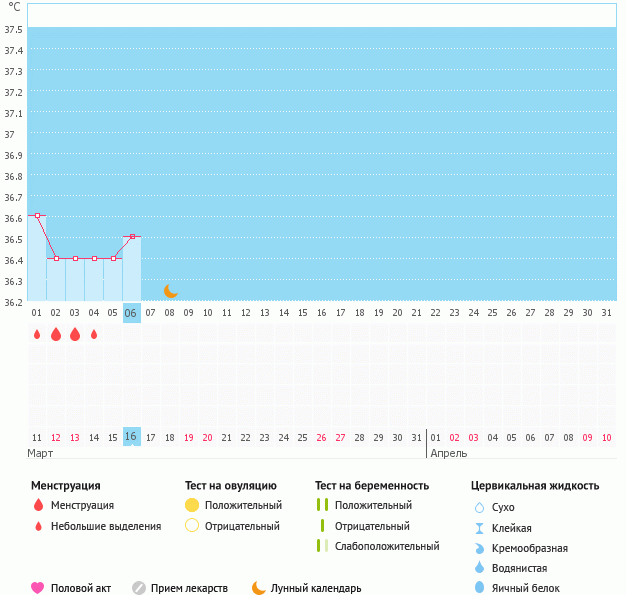Click the menstruation drop under day 02
Screen dimensions: 626x595
pyautogui.click(x=56, y=334)
